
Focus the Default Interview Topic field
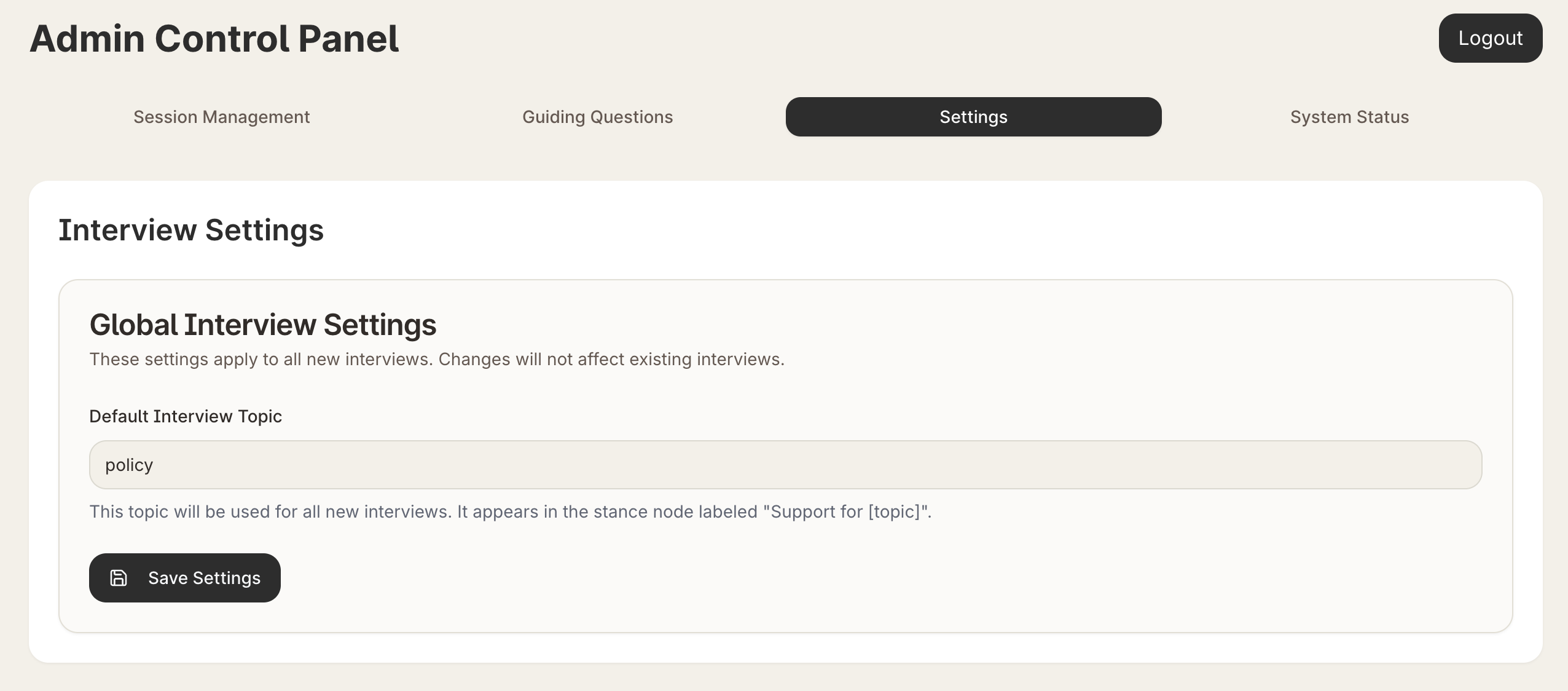(785, 465)
